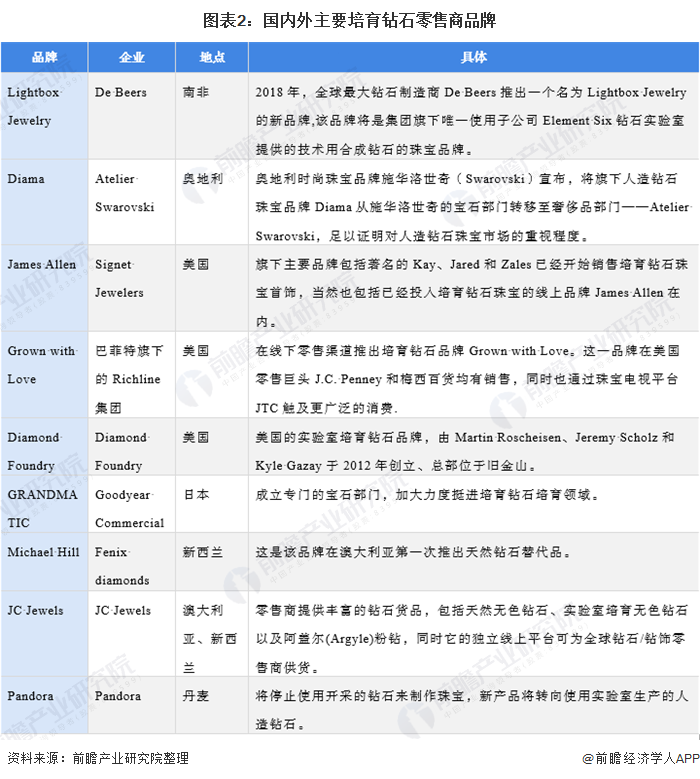
Task: Select the 品牌 column header
Action: click(x=44, y=58)
